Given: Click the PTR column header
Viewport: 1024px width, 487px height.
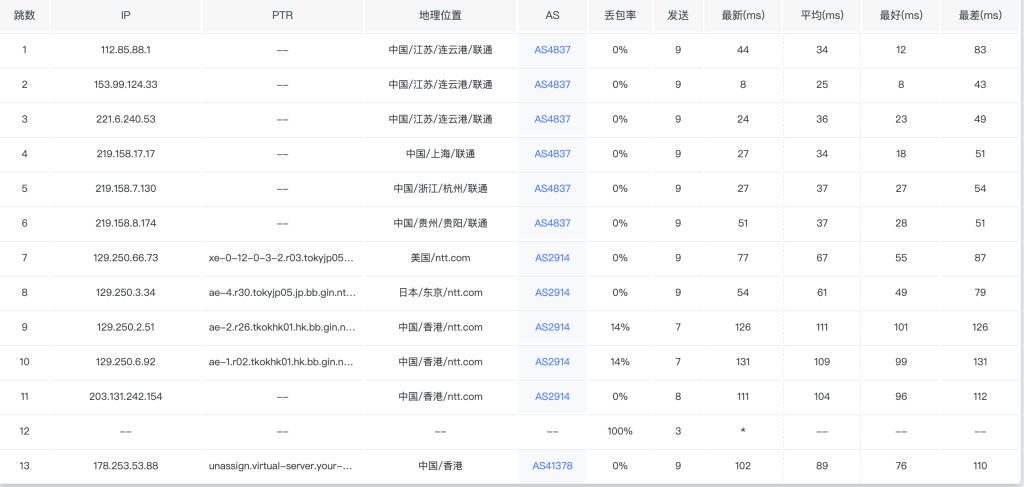Looking at the screenshot, I should coord(282,16).
